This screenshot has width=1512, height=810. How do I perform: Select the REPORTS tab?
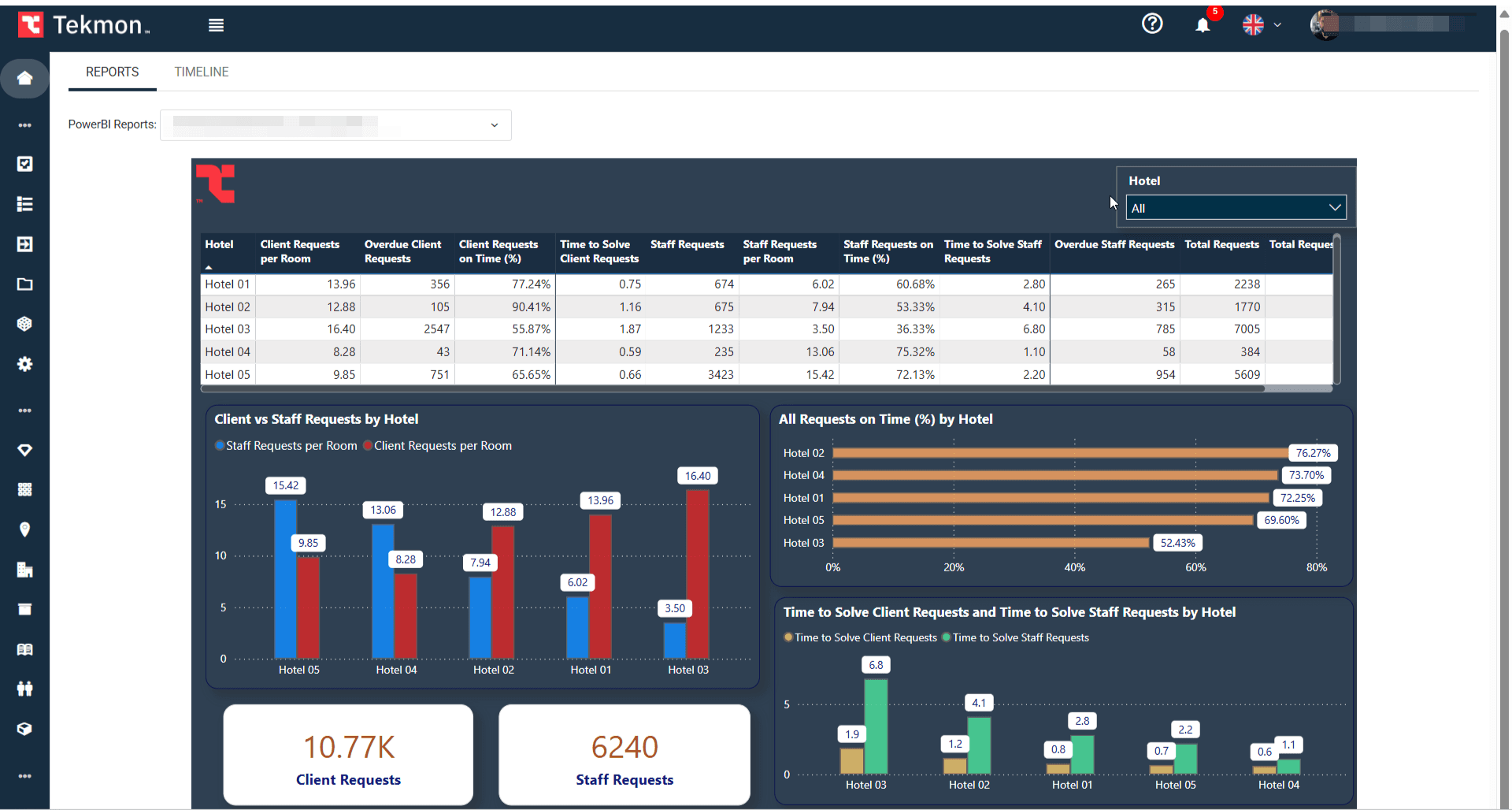tap(112, 72)
